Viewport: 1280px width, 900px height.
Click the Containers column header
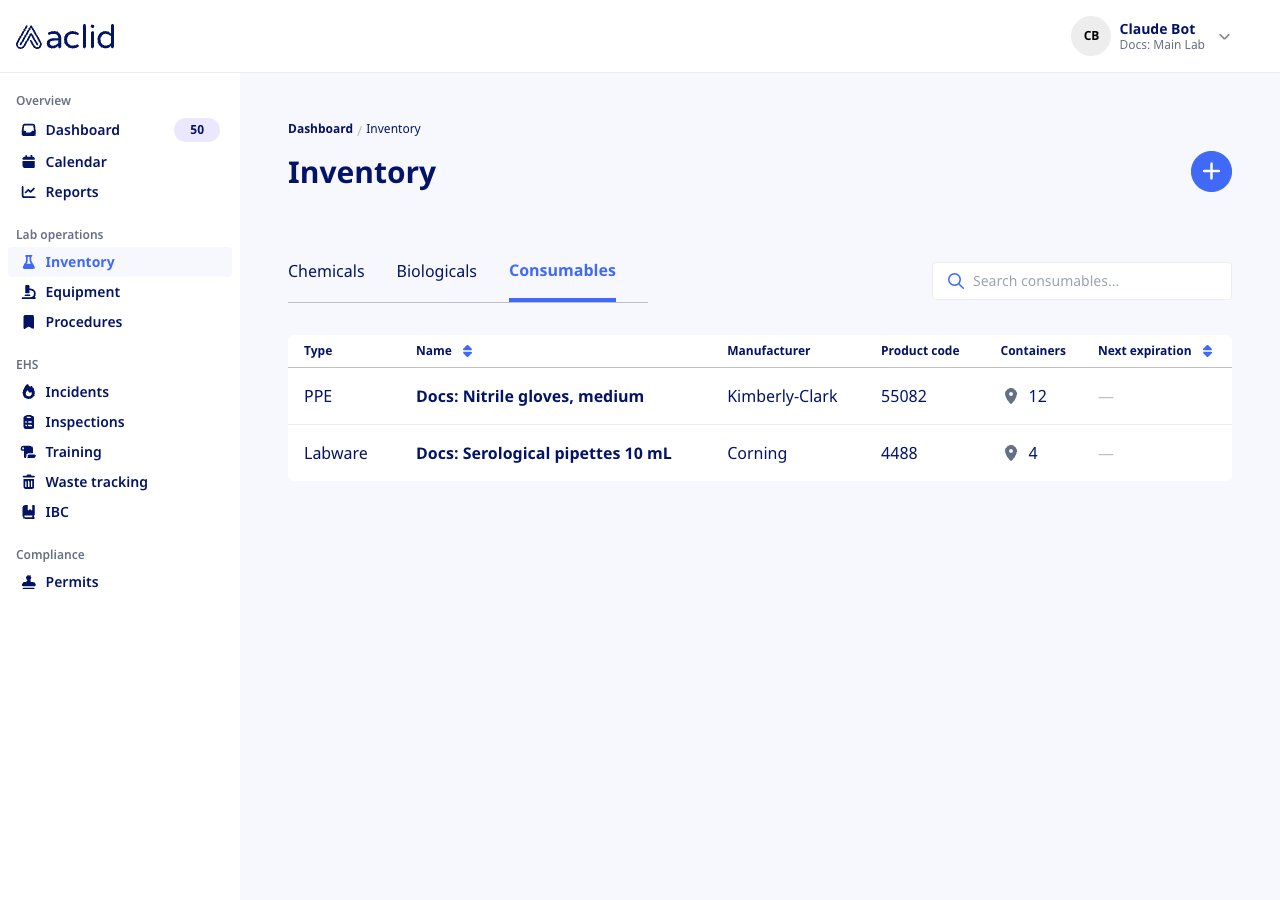click(1033, 351)
